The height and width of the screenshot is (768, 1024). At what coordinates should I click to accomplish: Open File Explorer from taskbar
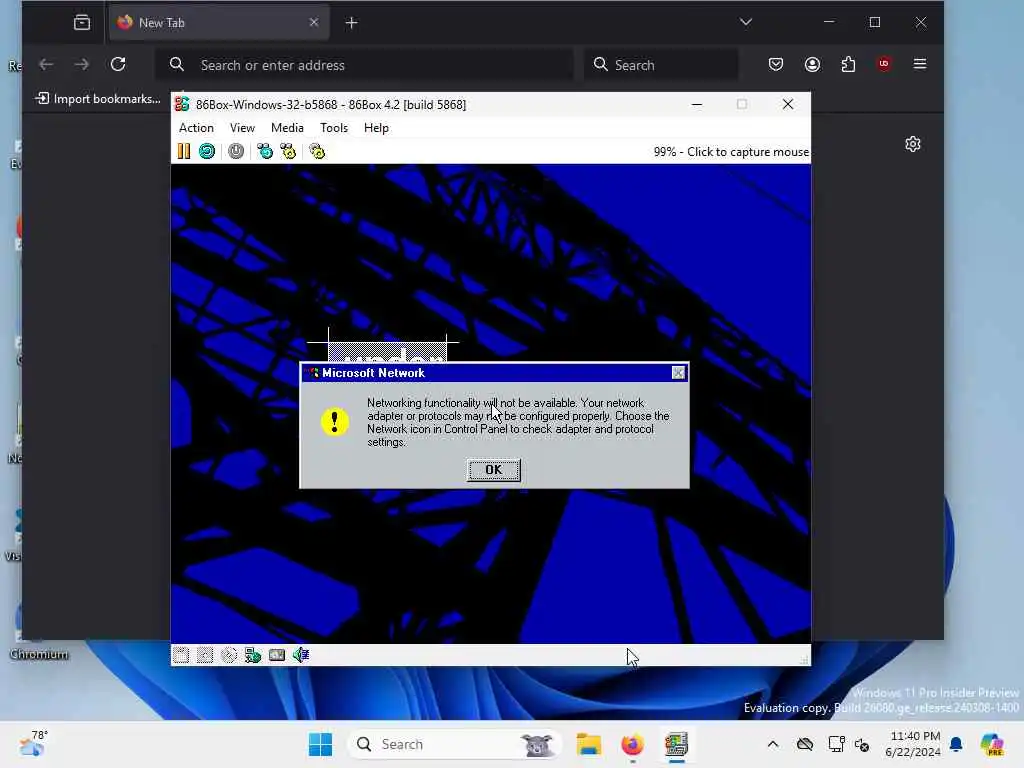click(x=589, y=744)
